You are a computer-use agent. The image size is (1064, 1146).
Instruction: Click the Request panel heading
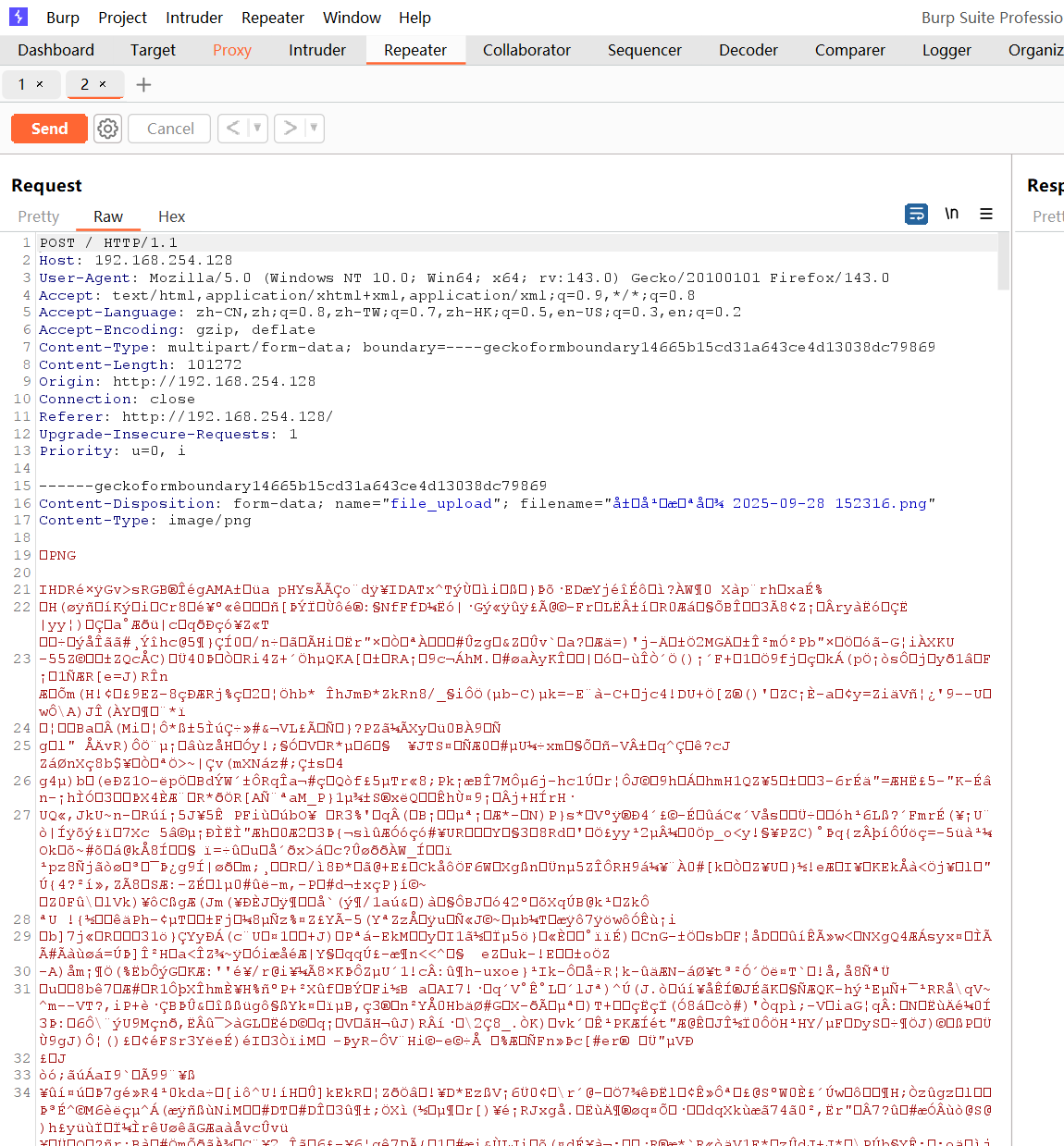click(x=46, y=185)
